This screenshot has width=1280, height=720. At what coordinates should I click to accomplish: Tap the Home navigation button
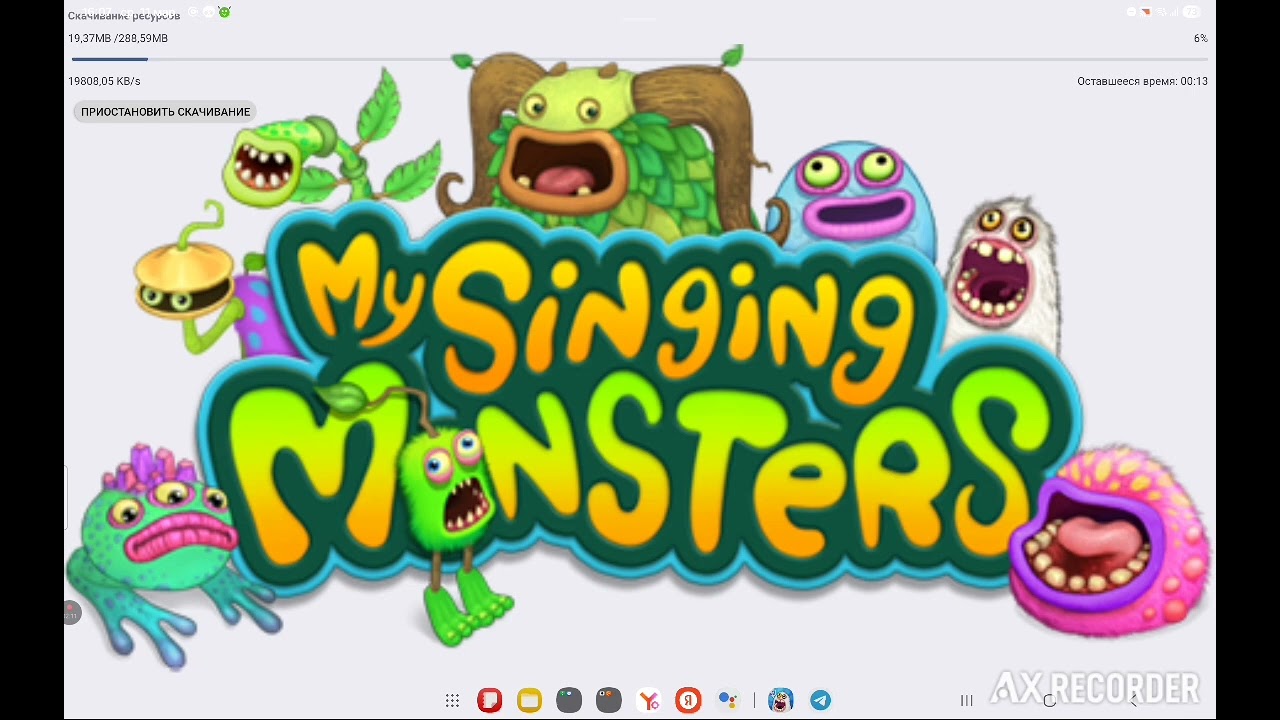coord(1049,701)
